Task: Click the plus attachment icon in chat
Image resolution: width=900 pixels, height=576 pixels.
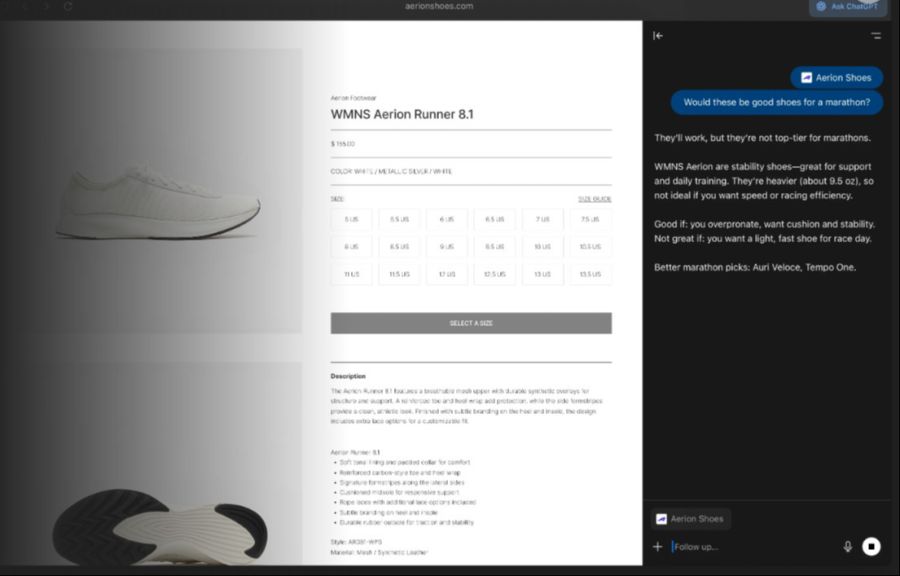Action: click(x=658, y=547)
